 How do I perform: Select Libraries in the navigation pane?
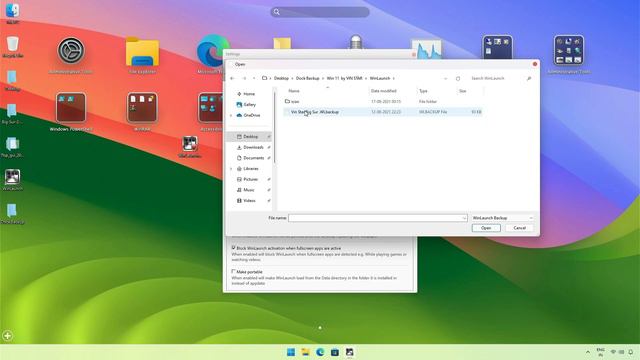(x=248, y=169)
